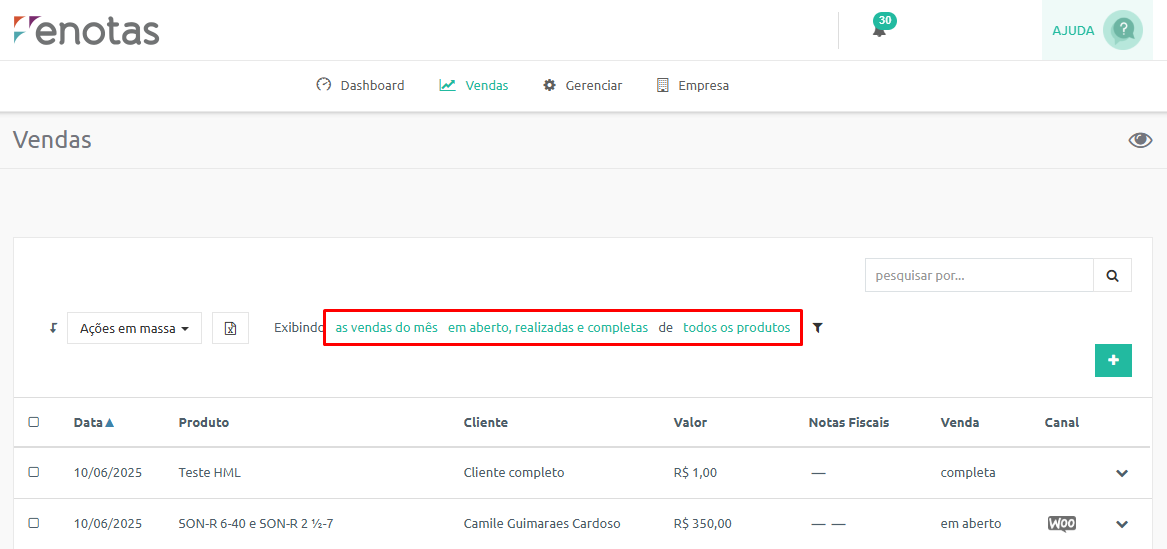Export sales using the Excel file icon
The height and width of the screenshot is (549, 1167).
click(230, 328)
